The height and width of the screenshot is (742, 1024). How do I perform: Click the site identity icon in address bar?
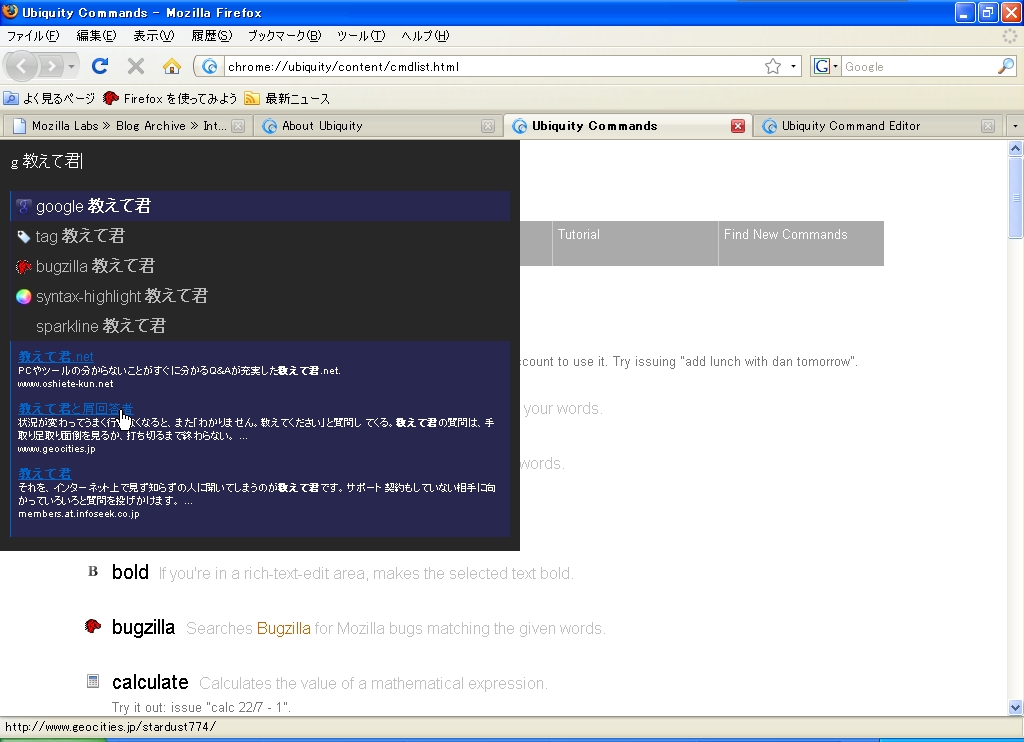(x=210, y=66)
